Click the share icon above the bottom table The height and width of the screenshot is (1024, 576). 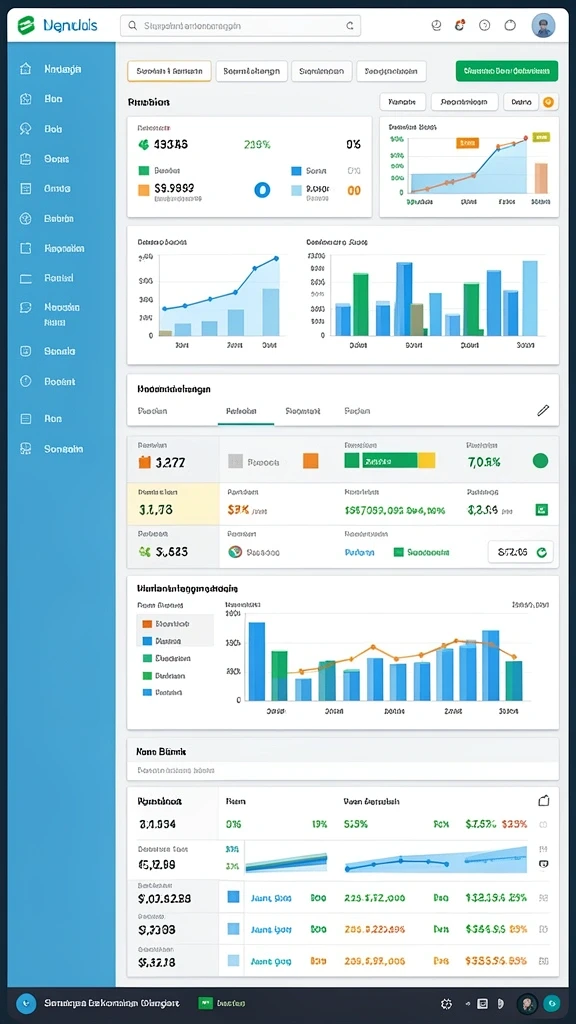543,801
